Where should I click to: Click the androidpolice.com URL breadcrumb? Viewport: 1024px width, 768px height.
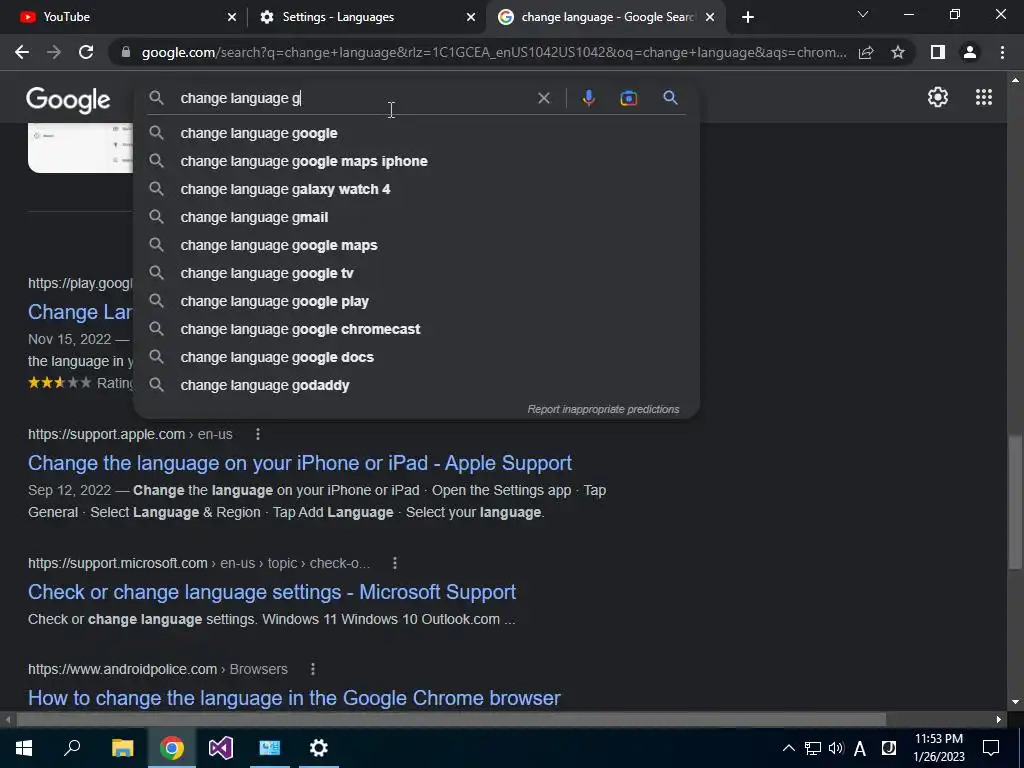157,669
